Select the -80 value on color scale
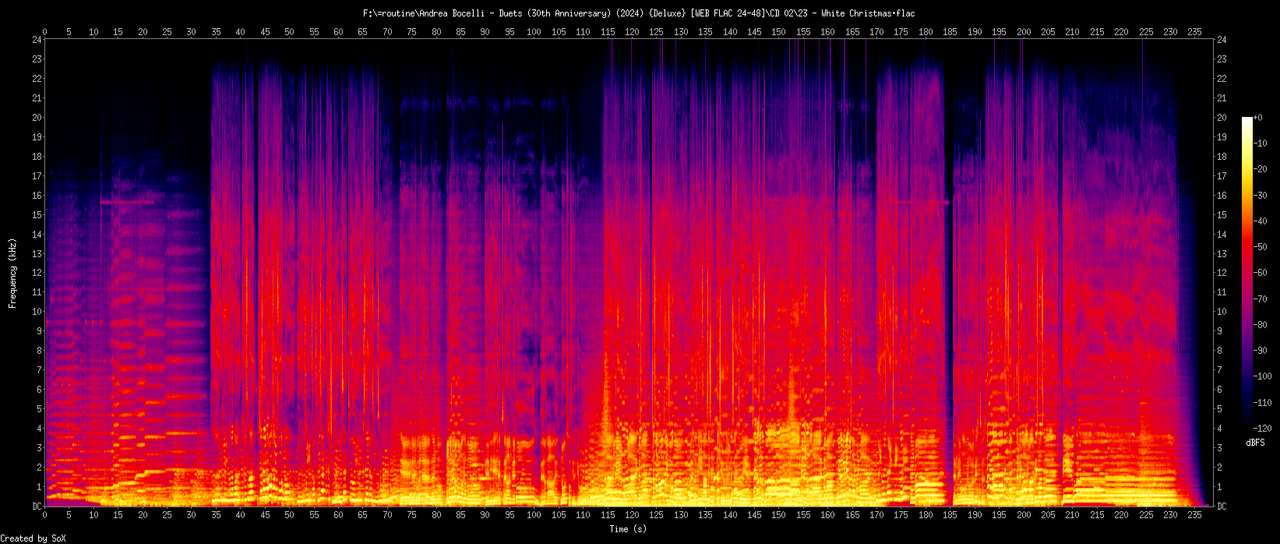1280x544 pixels. (x=1262, y=326)
